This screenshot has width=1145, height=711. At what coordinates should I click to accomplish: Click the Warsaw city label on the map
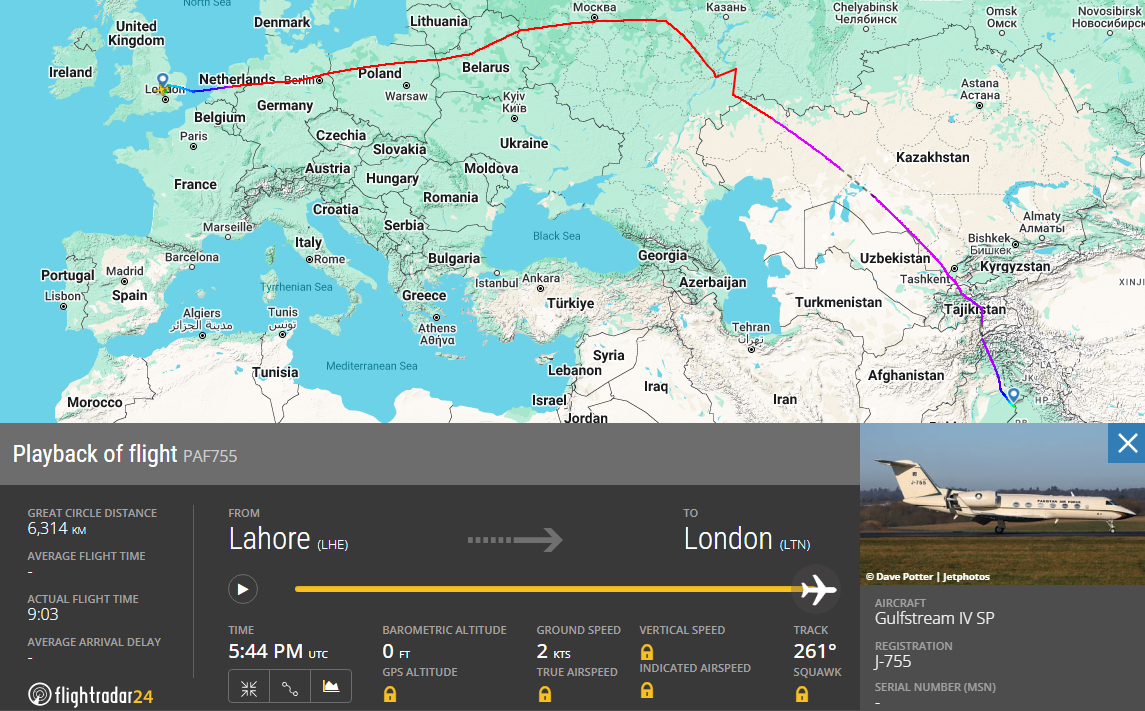406,96
